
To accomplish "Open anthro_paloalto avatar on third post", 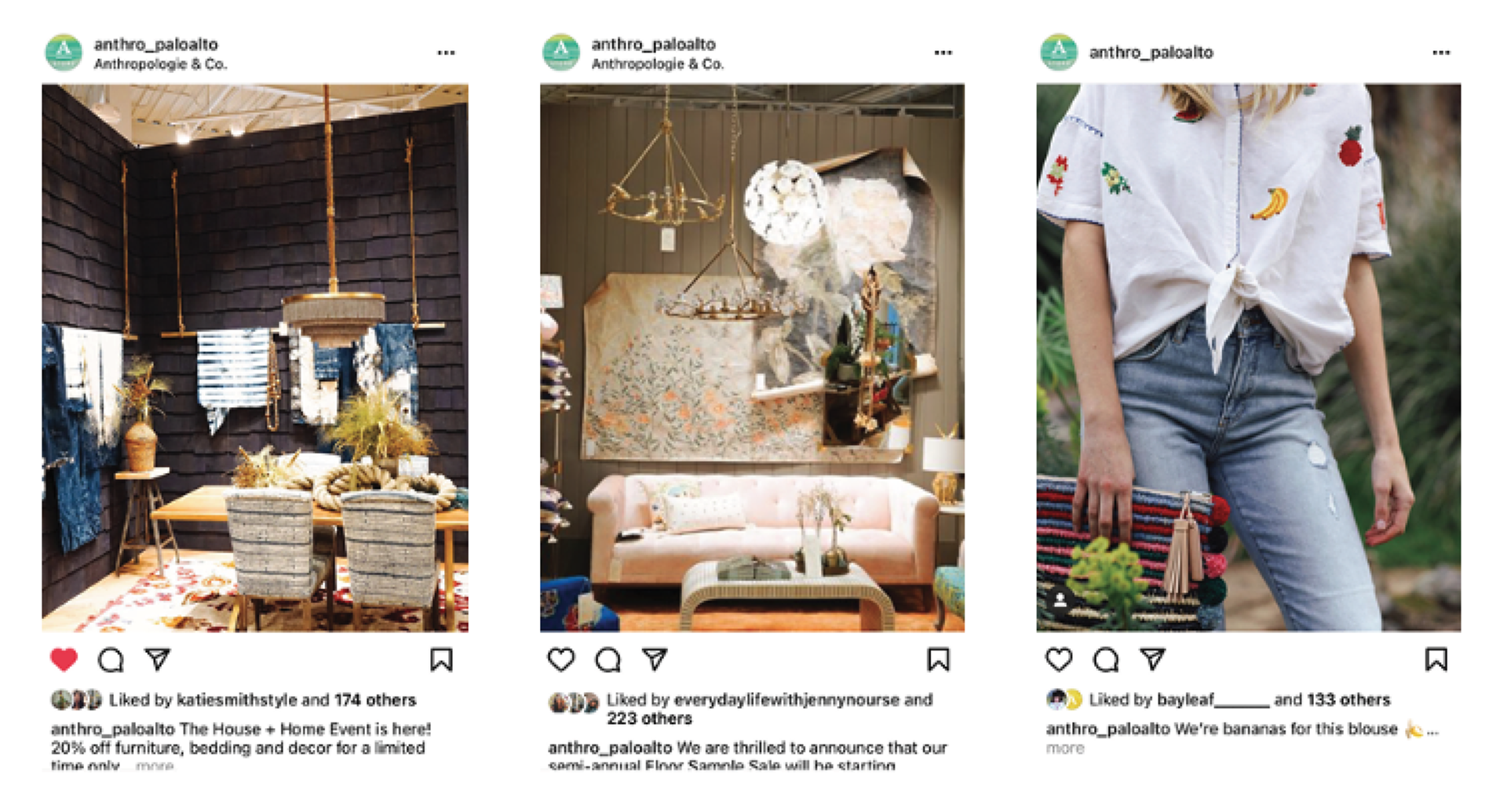I will (x=1059, y=53).
